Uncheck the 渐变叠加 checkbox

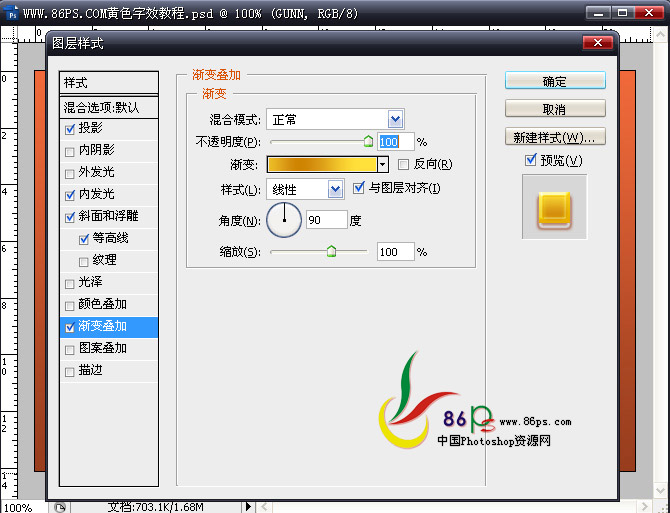[70, 328]
